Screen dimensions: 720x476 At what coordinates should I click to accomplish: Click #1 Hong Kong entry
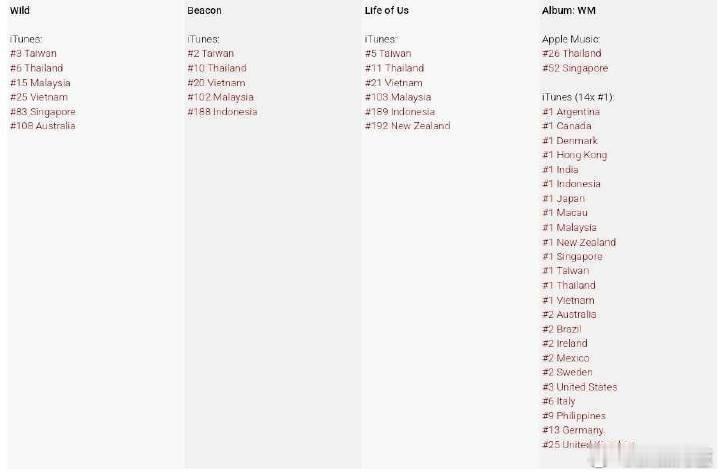[574, 155]
